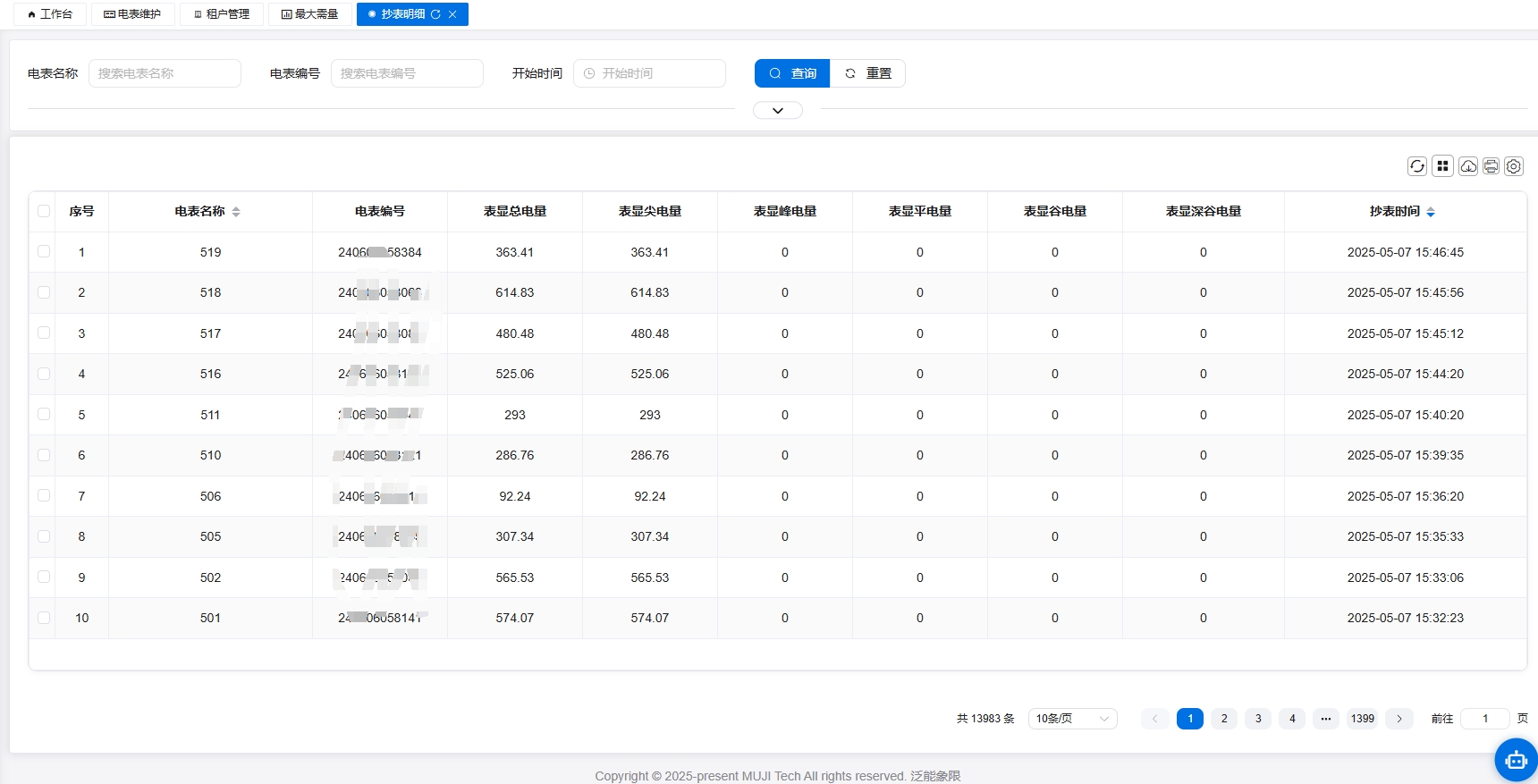Image resolution: width=1538 pixels, height=784 pixels.
Task: Open the chatbot assistant icon
Action: coord(1517,761)
